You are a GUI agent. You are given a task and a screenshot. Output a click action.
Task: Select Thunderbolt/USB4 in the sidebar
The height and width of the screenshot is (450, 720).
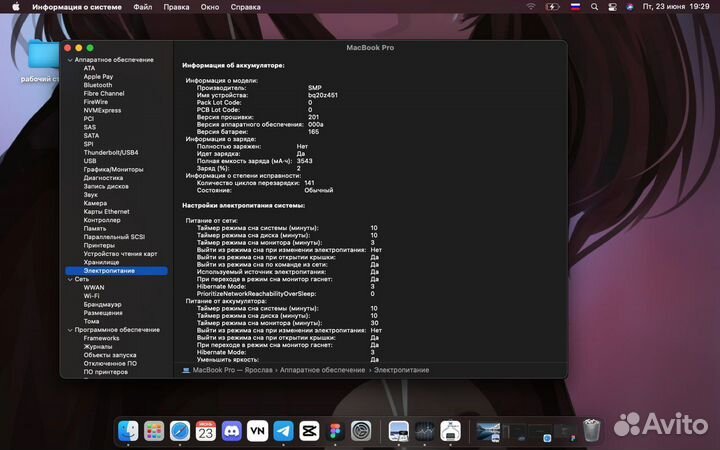point(111,152)
